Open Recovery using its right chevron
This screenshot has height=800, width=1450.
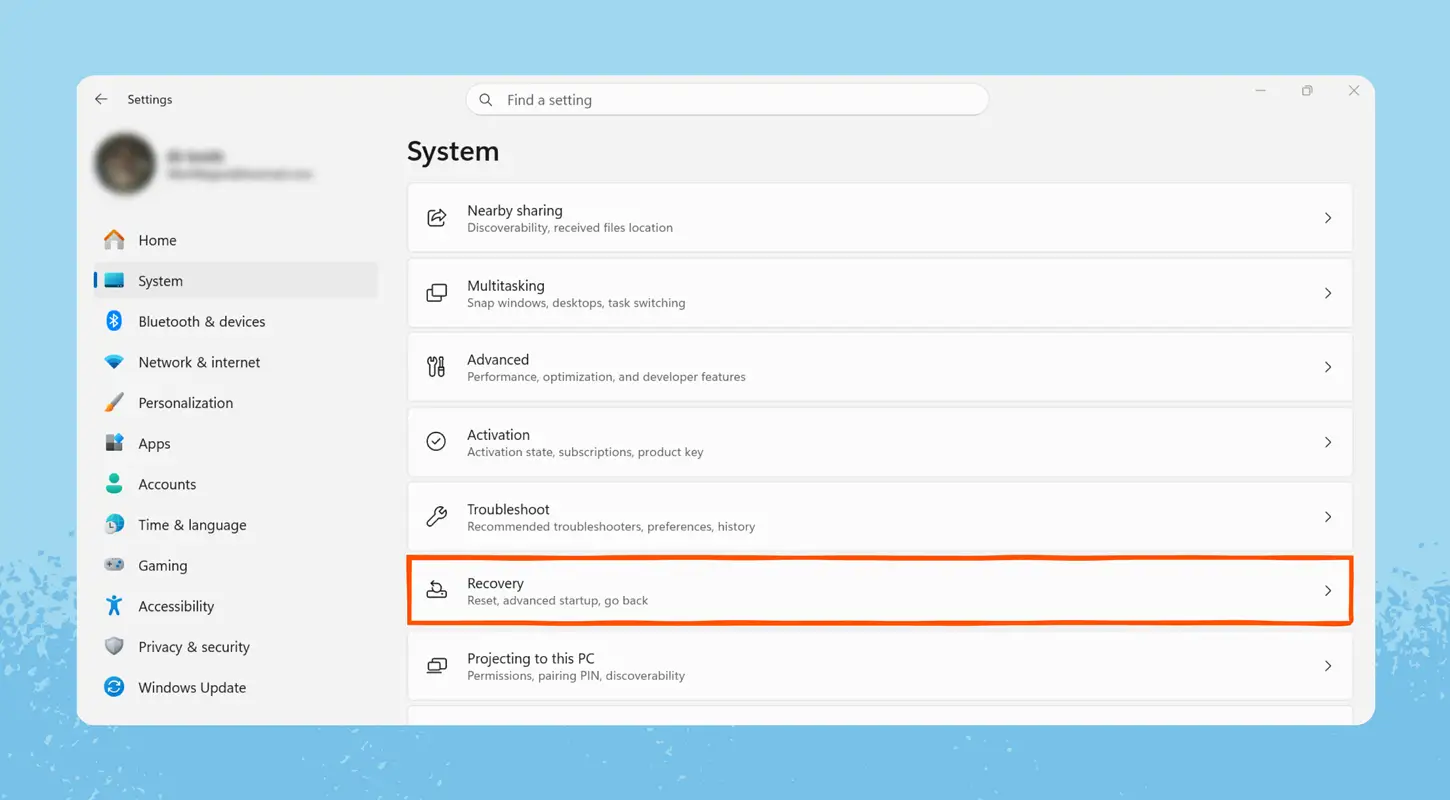(1328, 591)
